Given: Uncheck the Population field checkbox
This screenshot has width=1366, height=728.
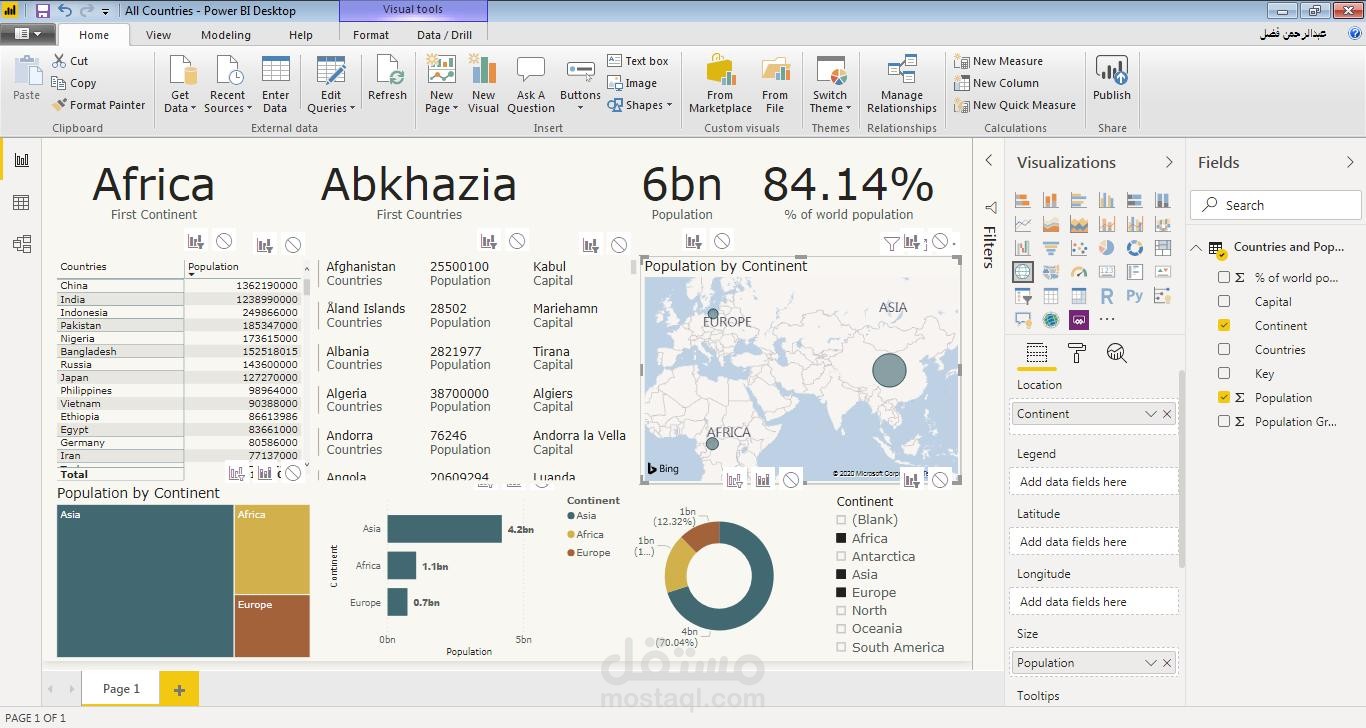Looking at the screenshot, I should pos(1224,397).
